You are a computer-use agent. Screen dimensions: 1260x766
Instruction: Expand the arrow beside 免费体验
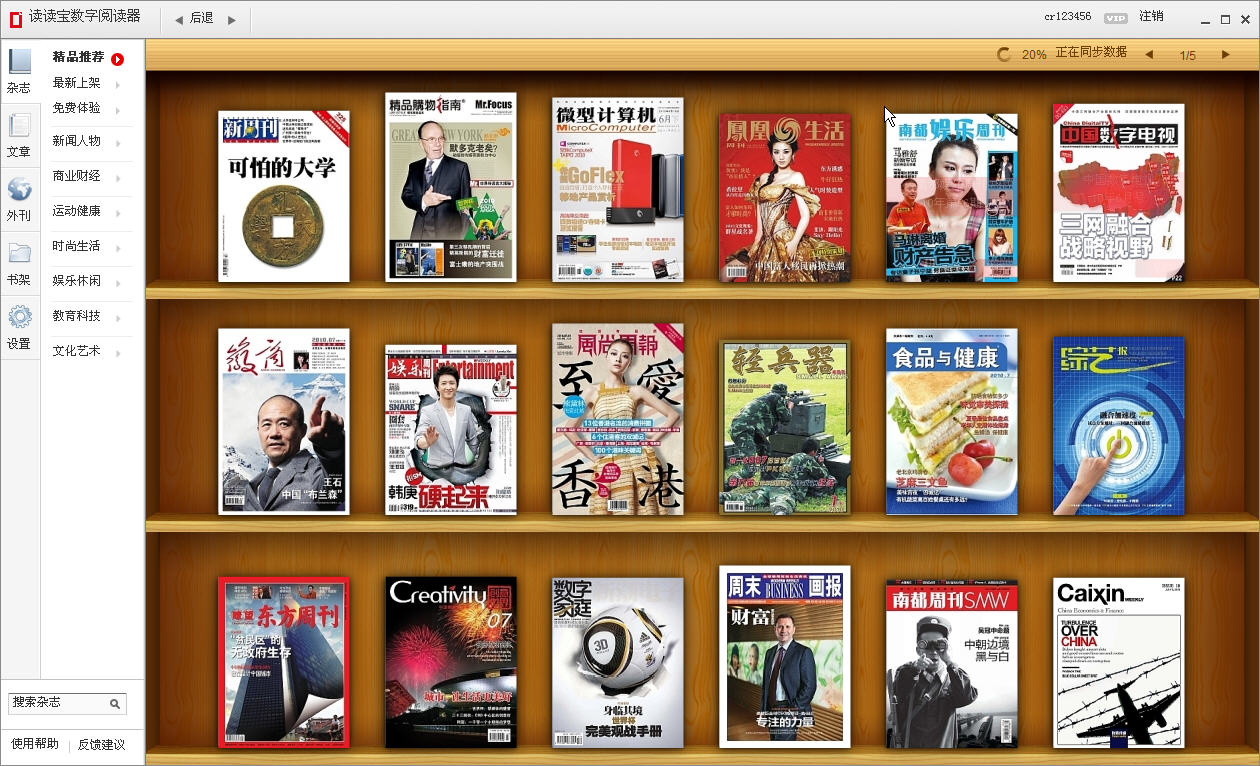tap(118, 110)
